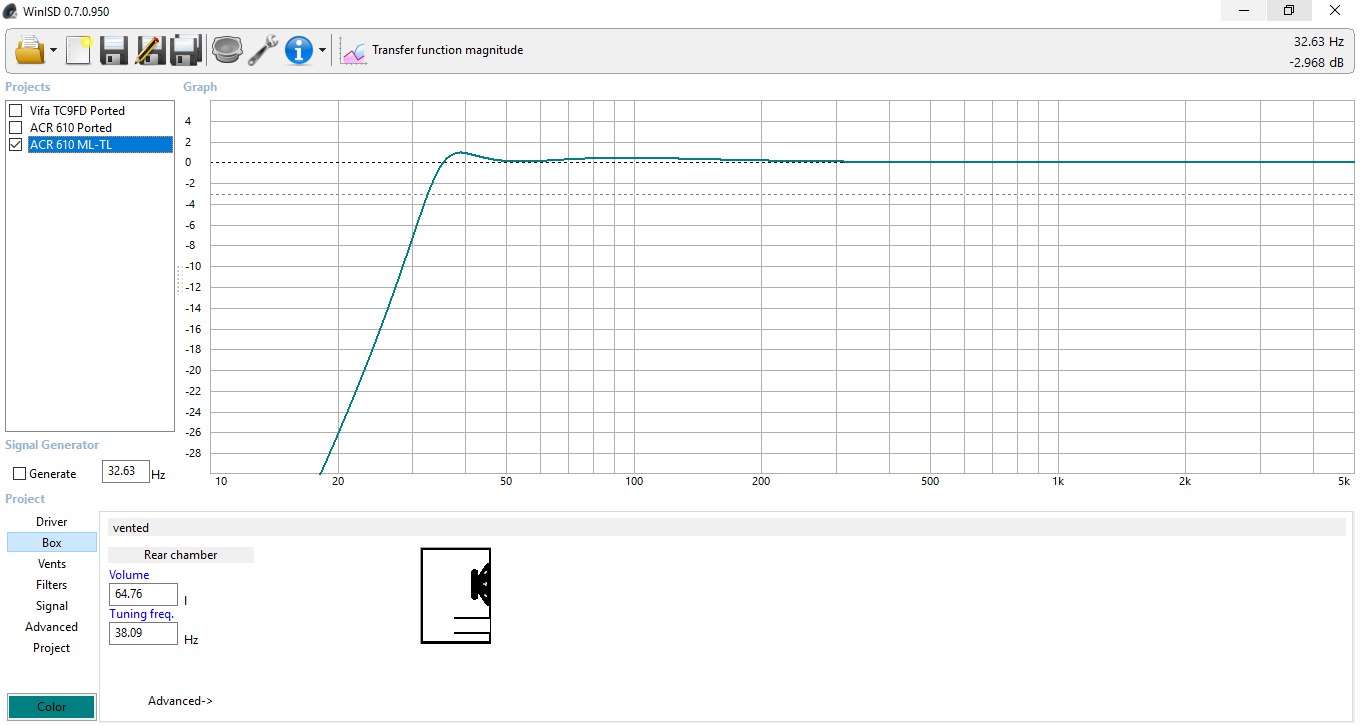Screen dimensions: 1360x726
Task: Click the graph splitter grip handle
Action: click(179, 280)
